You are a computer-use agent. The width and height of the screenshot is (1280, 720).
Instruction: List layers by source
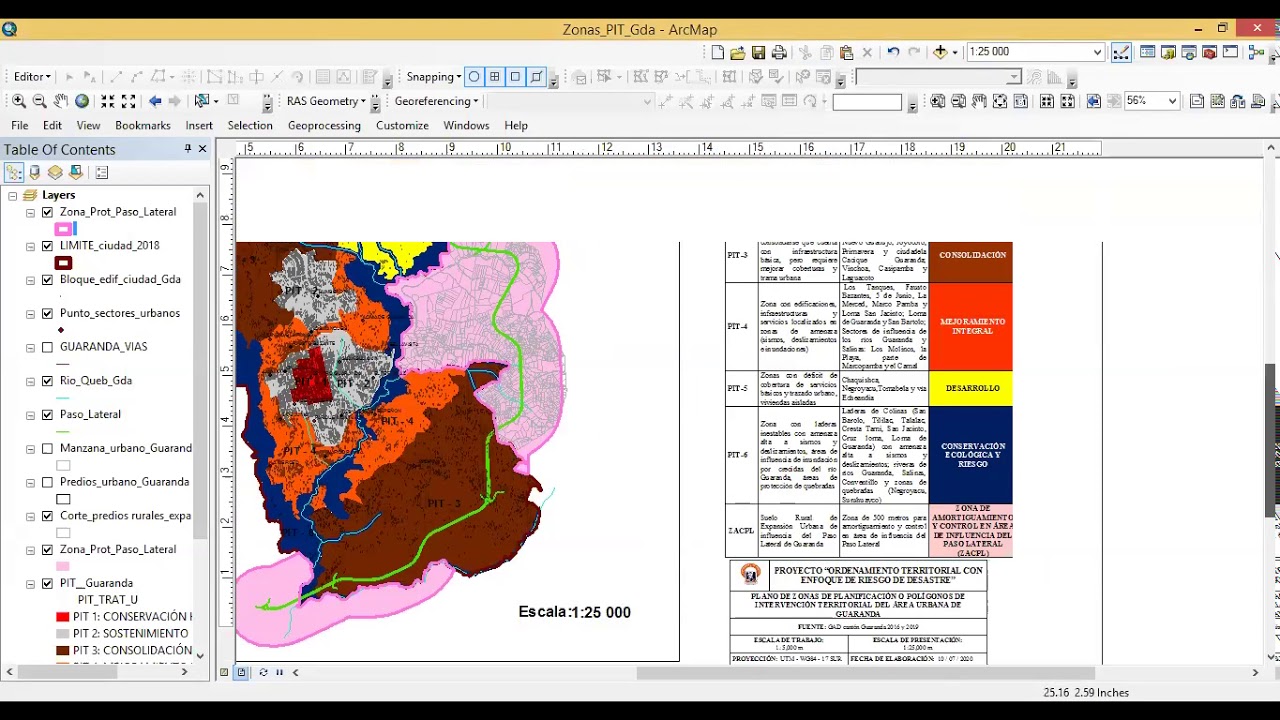coord(35,172)
